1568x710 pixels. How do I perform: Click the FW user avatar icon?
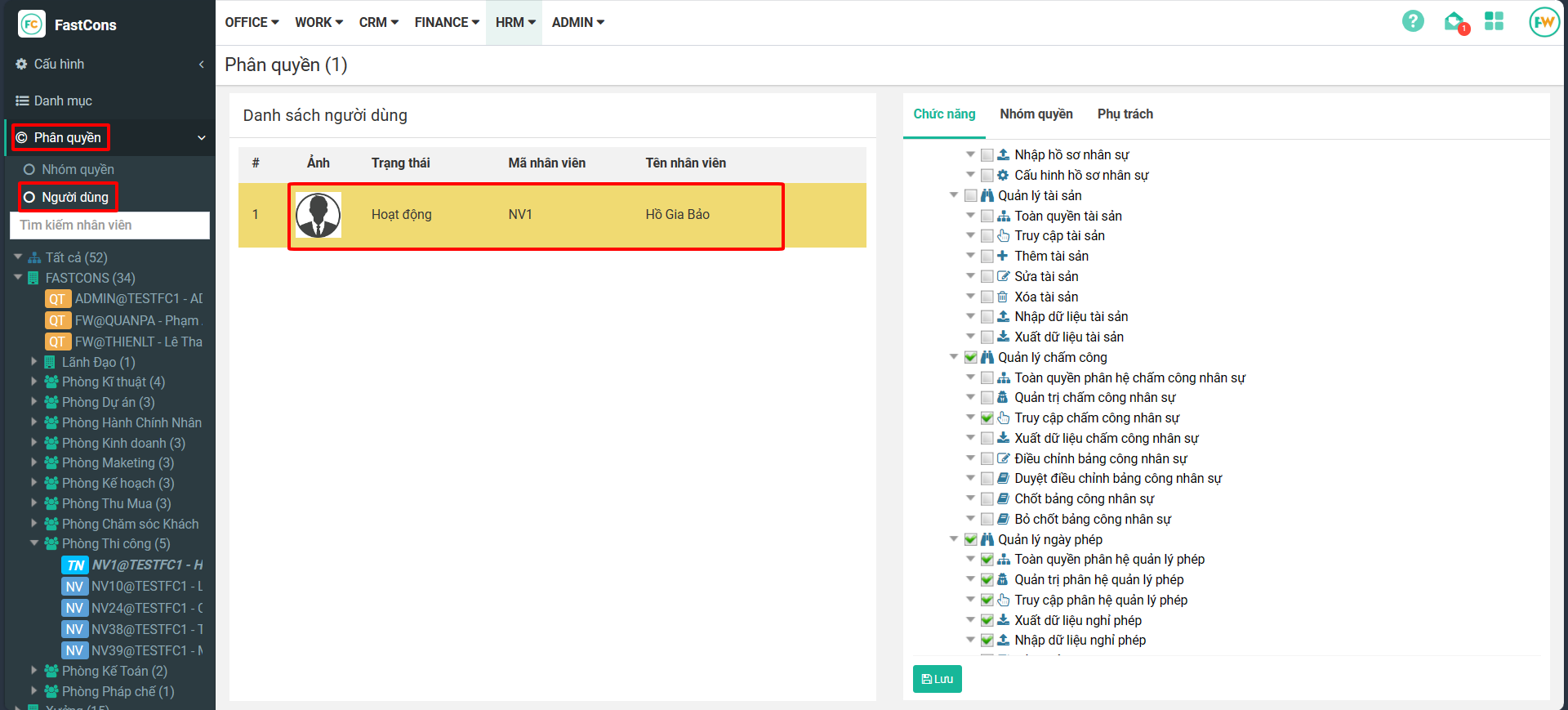(1543, 22)
